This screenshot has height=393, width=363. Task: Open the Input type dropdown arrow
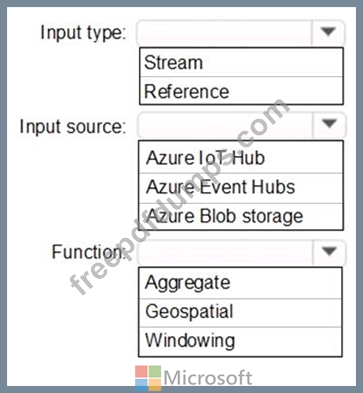coord(328,33)
